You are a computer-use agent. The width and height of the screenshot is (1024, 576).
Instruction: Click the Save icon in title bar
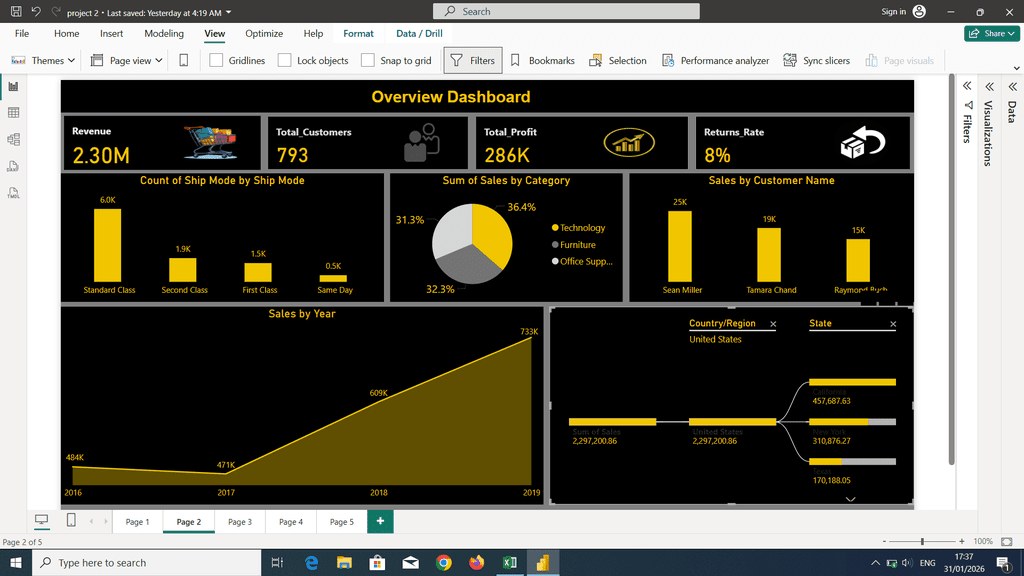15,12
